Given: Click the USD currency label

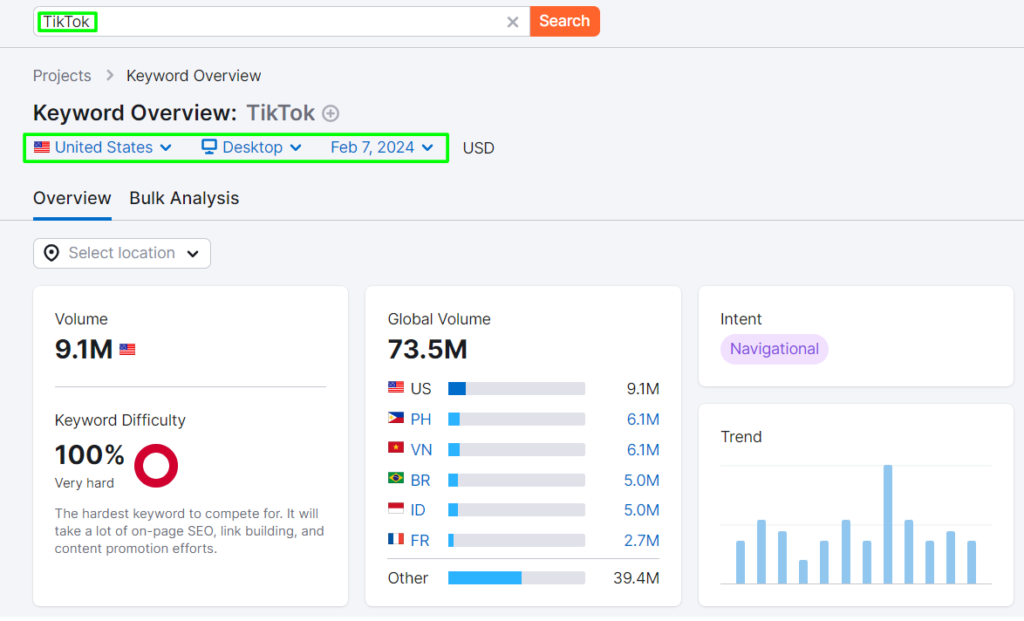Looking at the screenshot, I should tap(479, 148).
